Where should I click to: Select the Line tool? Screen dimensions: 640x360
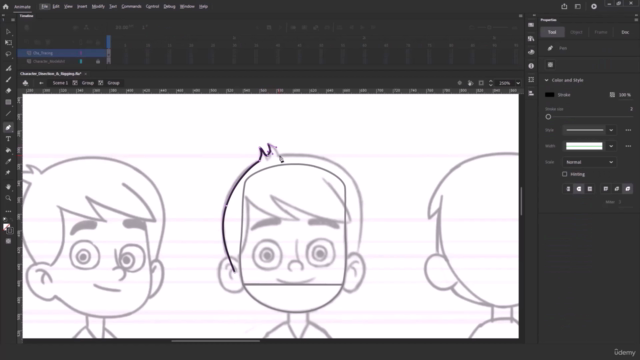pos(8,113)
